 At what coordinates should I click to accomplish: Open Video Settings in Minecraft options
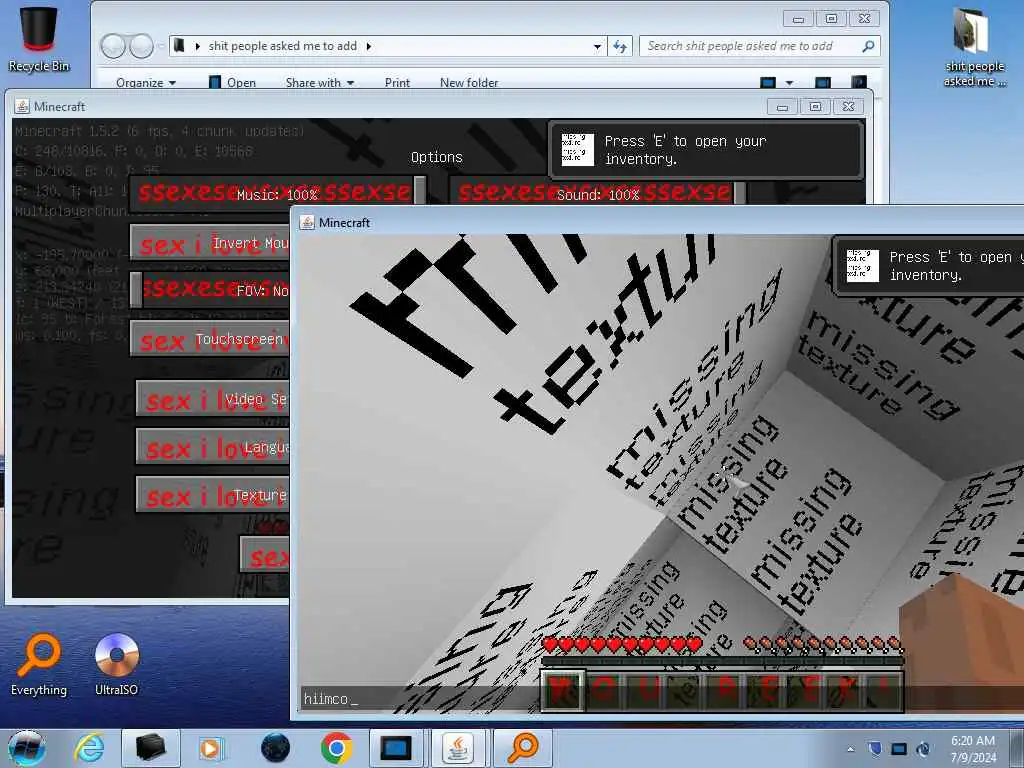[213, 398]
